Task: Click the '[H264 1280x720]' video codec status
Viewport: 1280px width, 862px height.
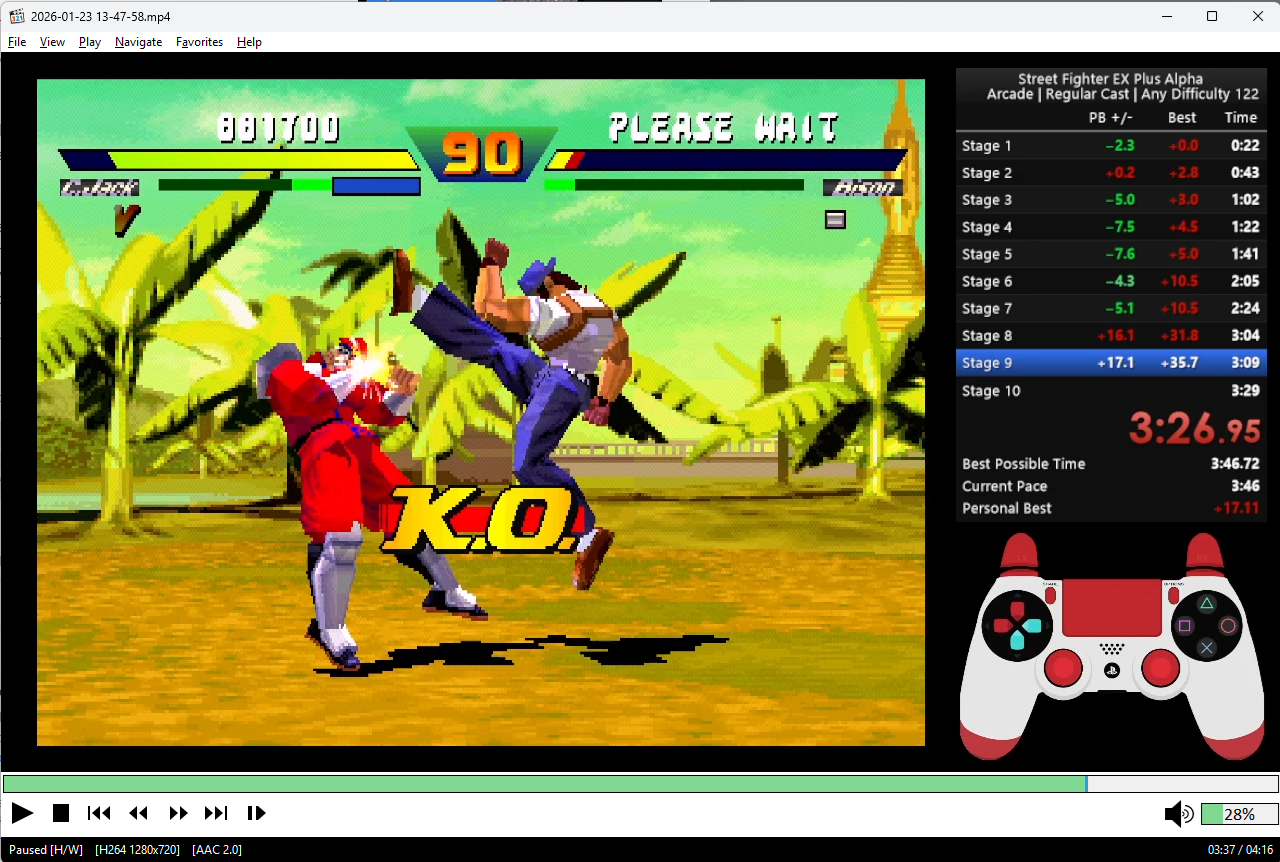Action: coord(138,850)
